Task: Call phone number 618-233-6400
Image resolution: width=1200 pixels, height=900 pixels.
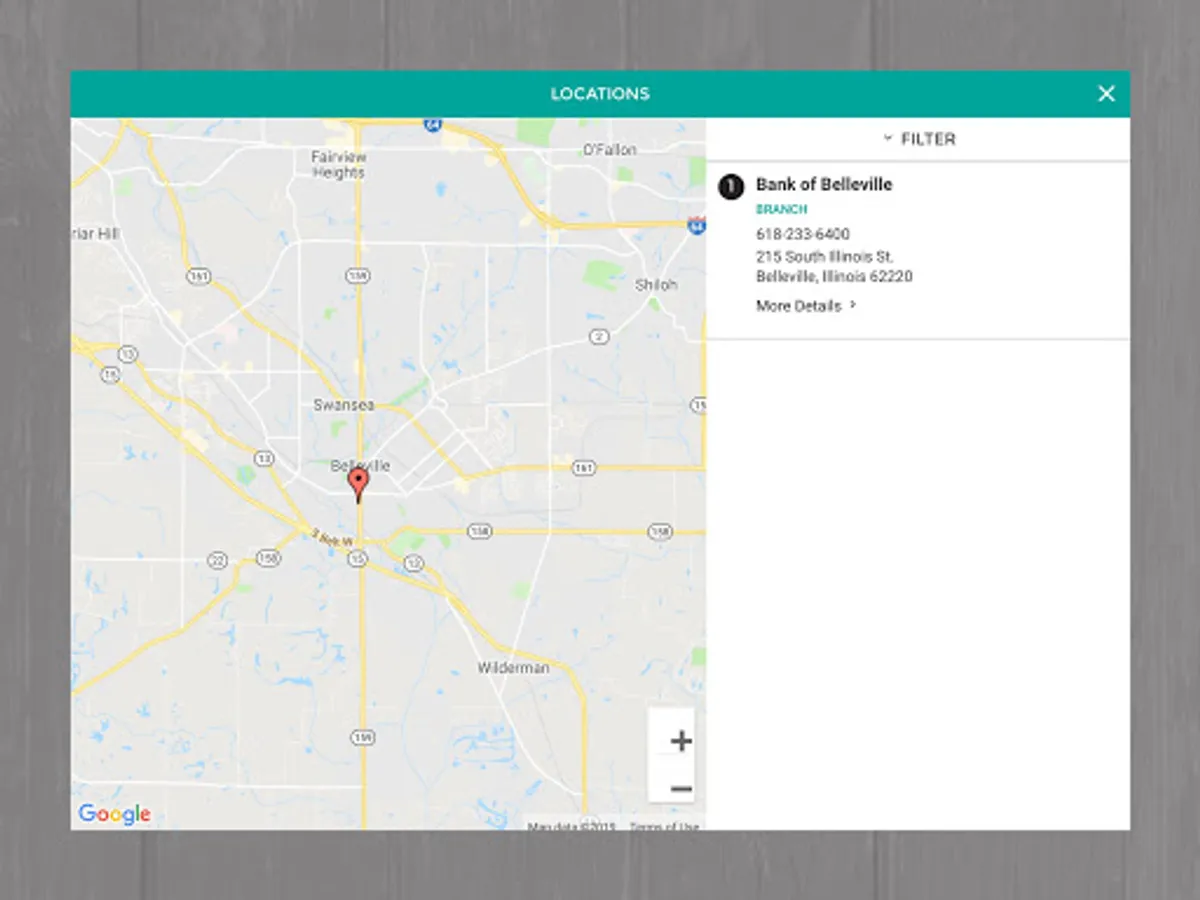Action: (803, 234)
